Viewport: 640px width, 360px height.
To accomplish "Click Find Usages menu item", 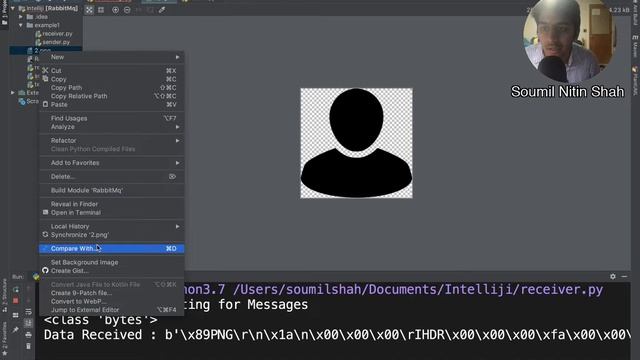I will click(111, 118).
